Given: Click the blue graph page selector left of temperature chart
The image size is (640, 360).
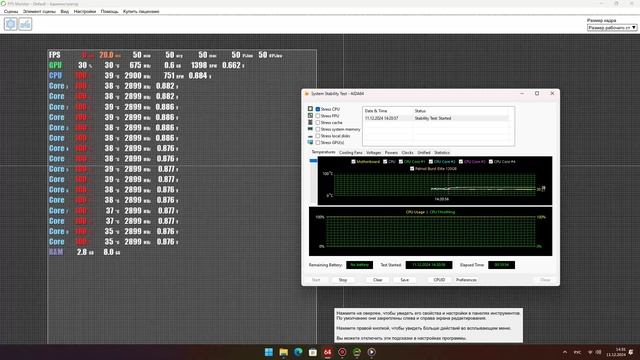Looking at the screenshot, I should [x=313, y=161].
